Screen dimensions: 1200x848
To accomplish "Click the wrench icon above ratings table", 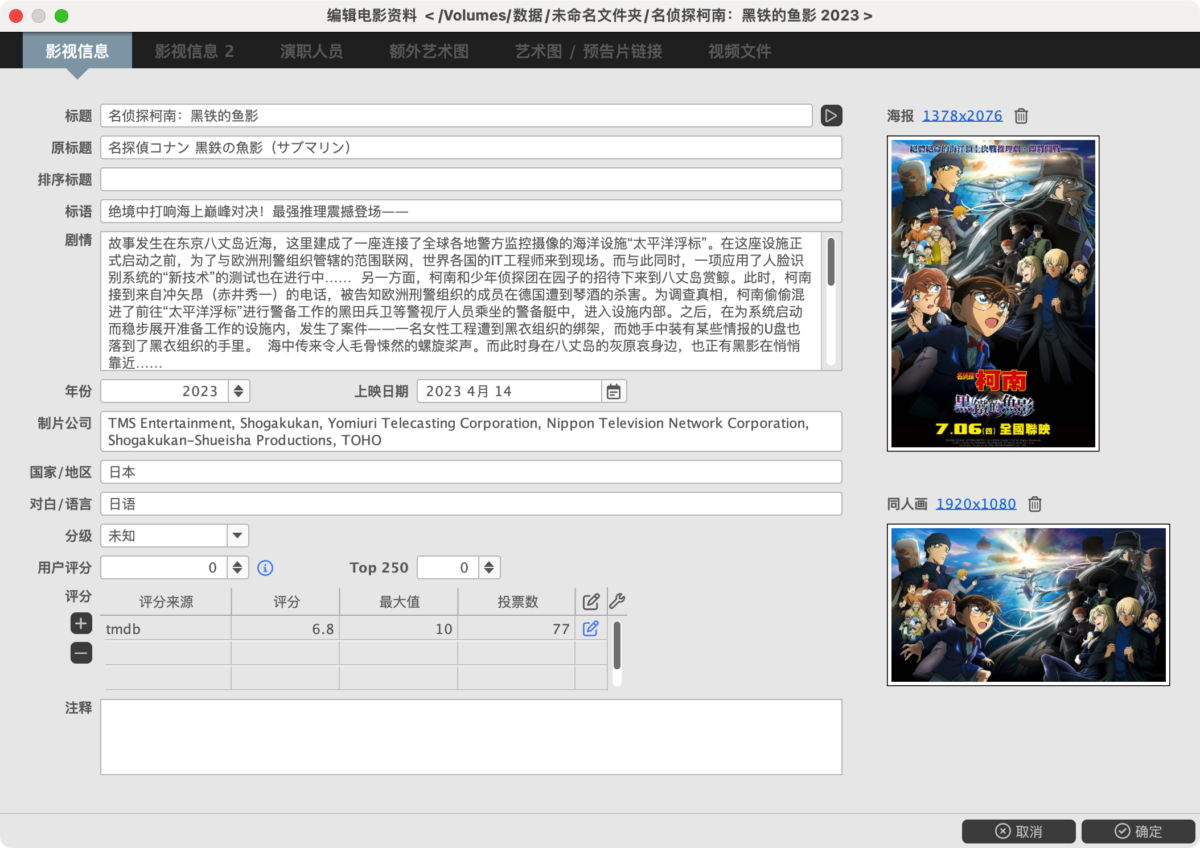I will coord(617,601).
